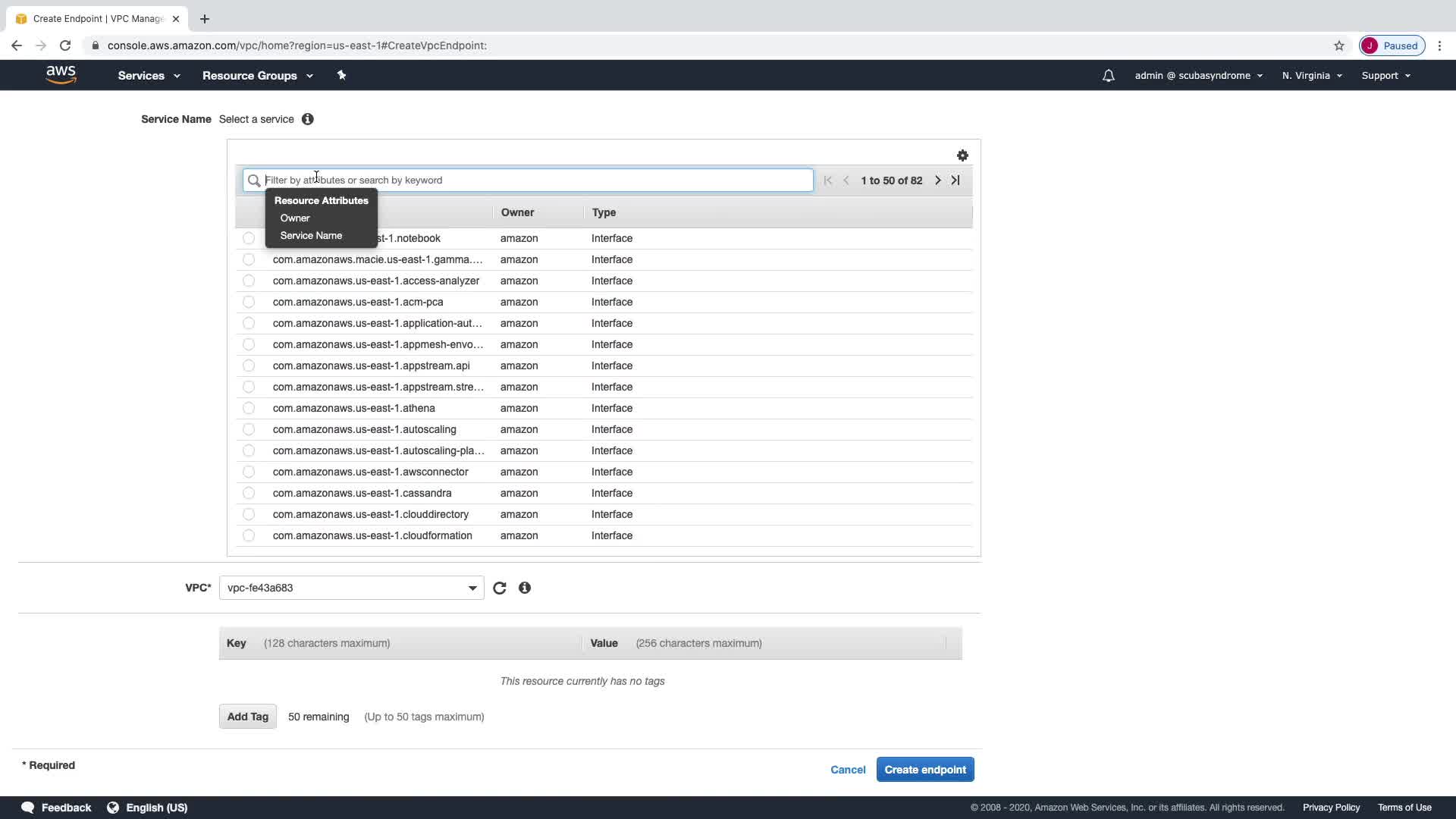
Task: Open the table settings gear icon
Action: (x=962, y=155)
